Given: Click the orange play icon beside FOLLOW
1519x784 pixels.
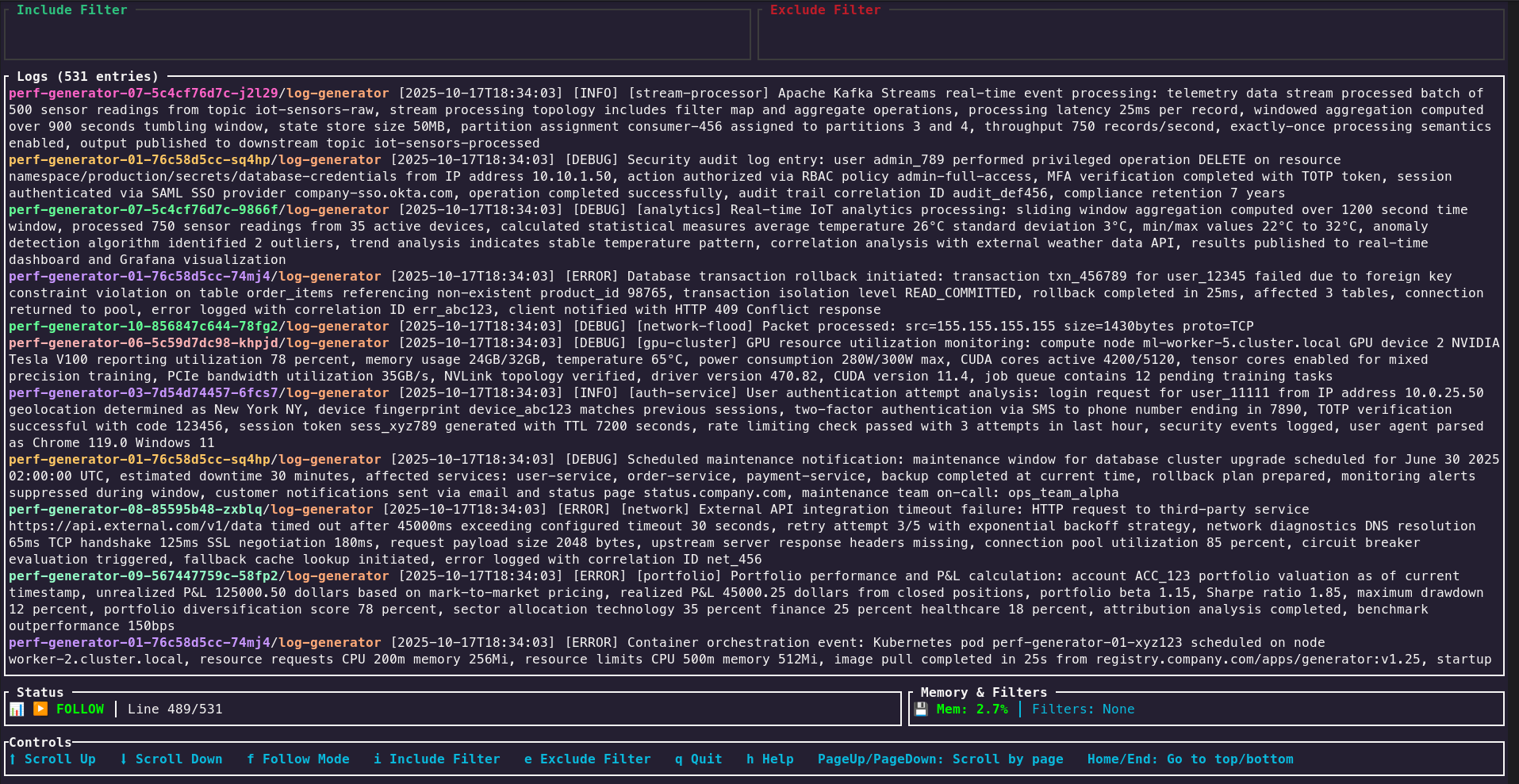Looking at the screenshot, I should [40, 709].
